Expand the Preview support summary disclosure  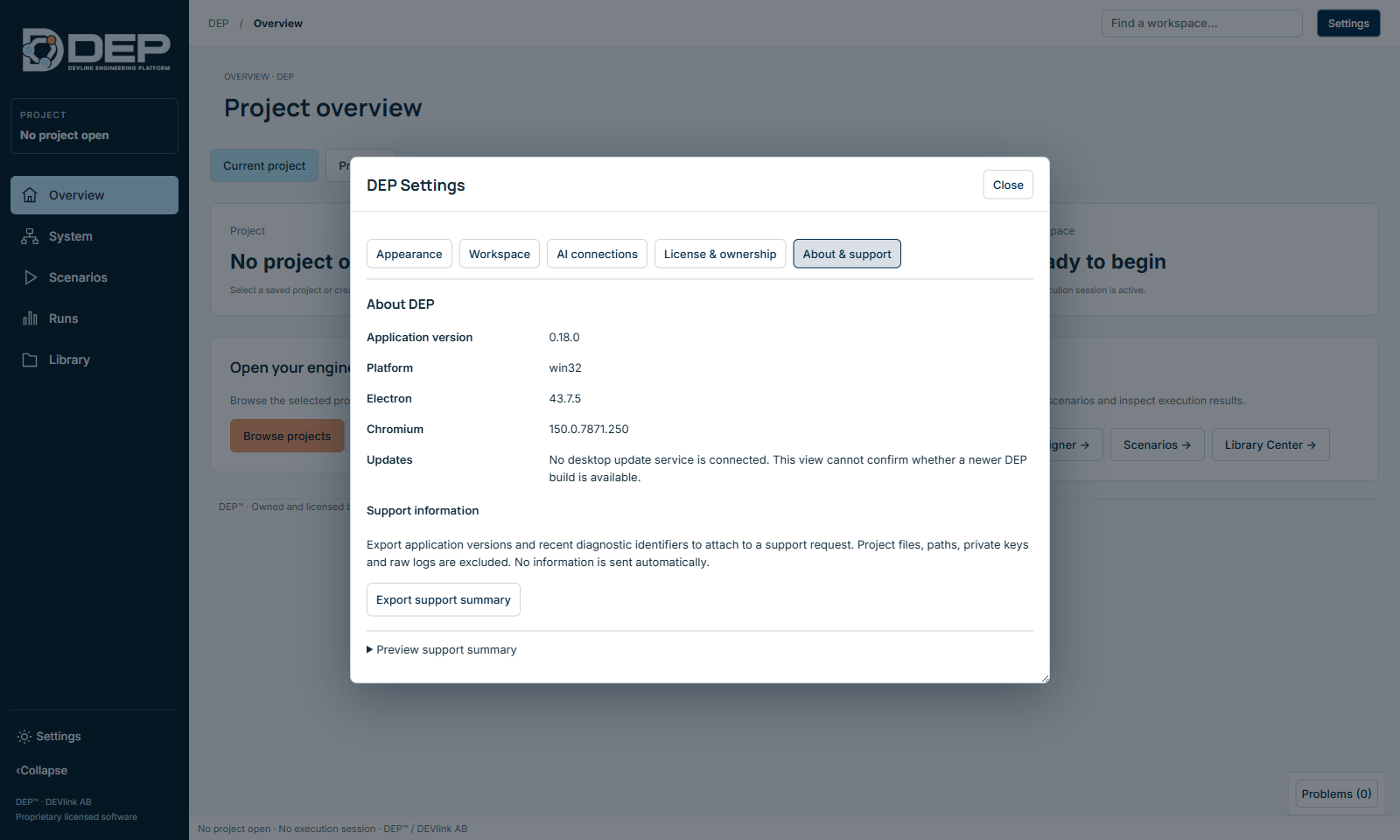[x=442, y=649]
